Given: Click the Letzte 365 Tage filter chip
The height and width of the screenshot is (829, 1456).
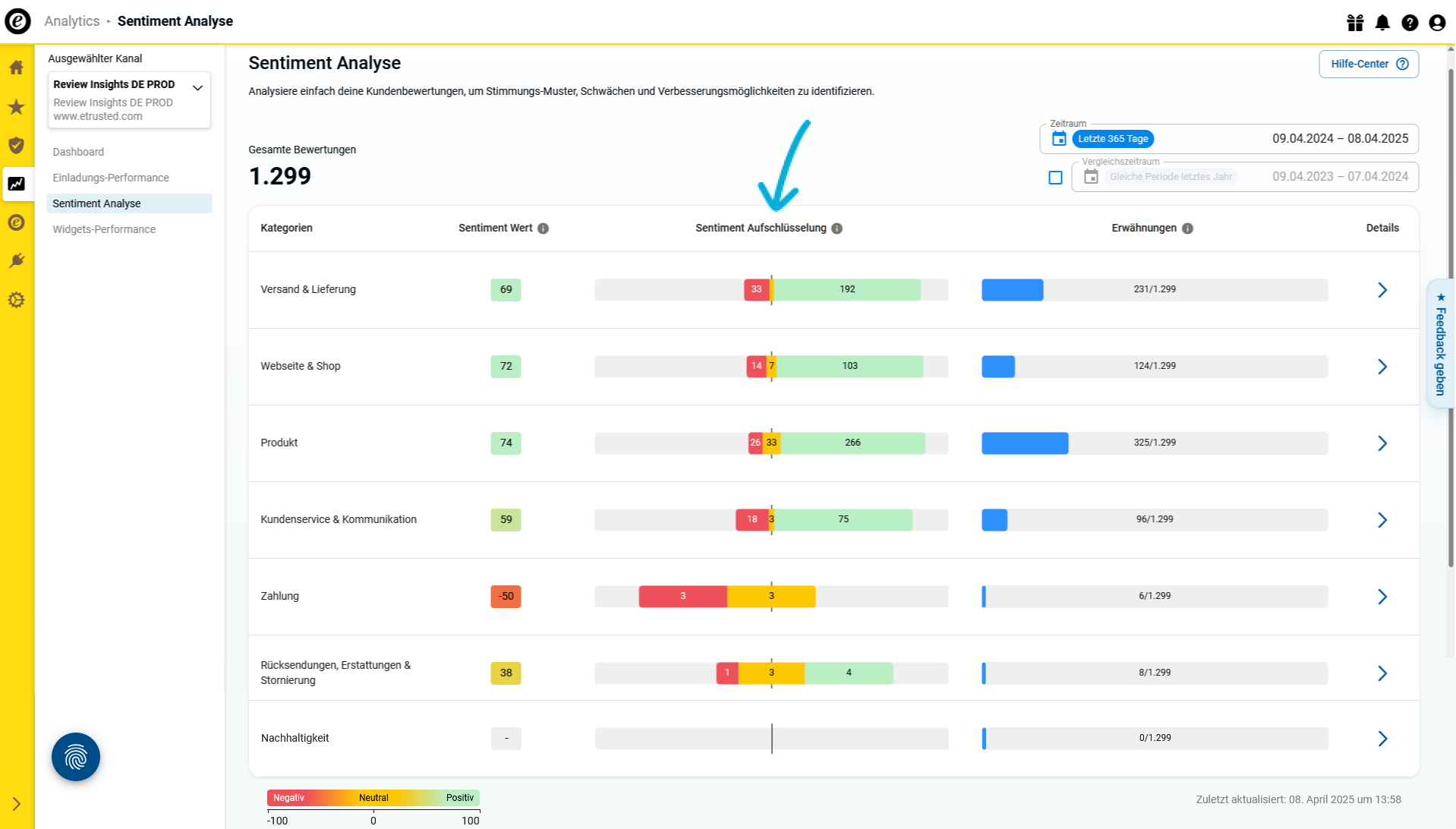Looking at the screenshot, I should (x=1113, y=138).
